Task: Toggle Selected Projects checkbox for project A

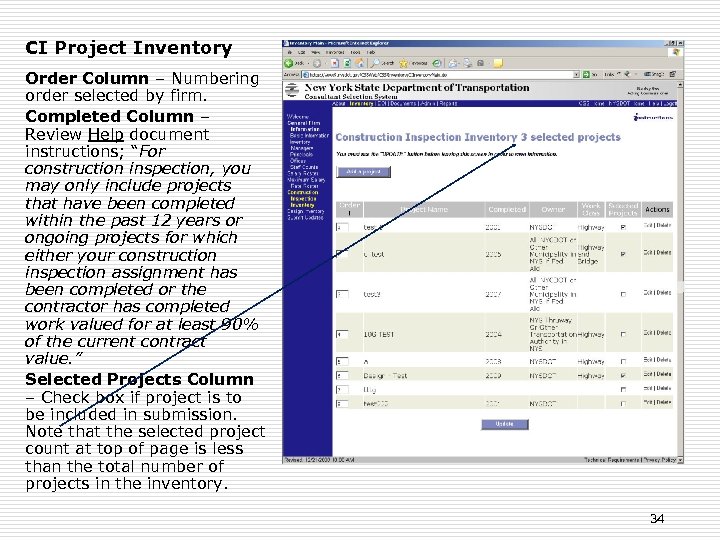Action: tap(623, 362)
